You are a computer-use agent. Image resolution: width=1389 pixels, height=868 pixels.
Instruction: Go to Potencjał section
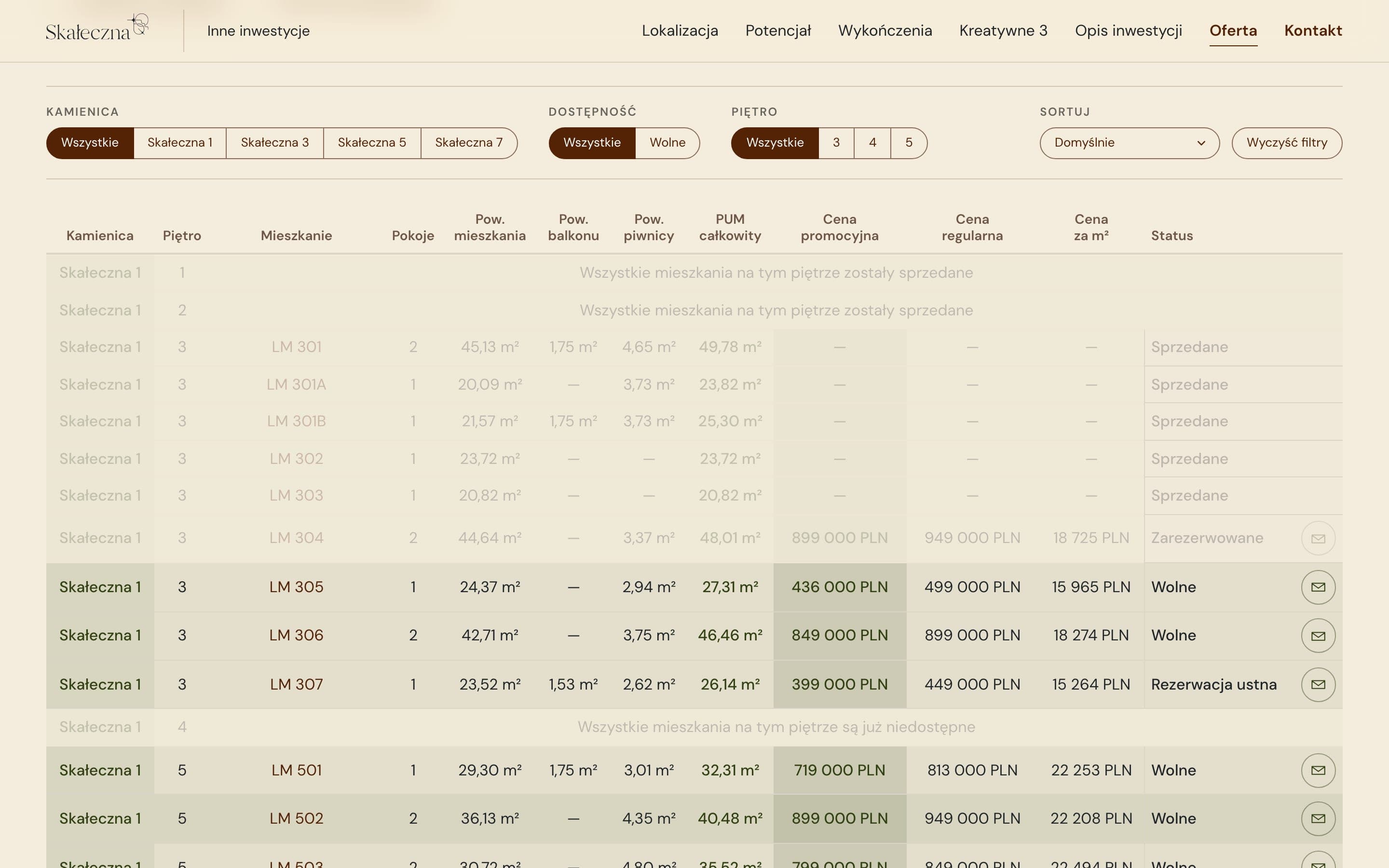pos(778,30)
